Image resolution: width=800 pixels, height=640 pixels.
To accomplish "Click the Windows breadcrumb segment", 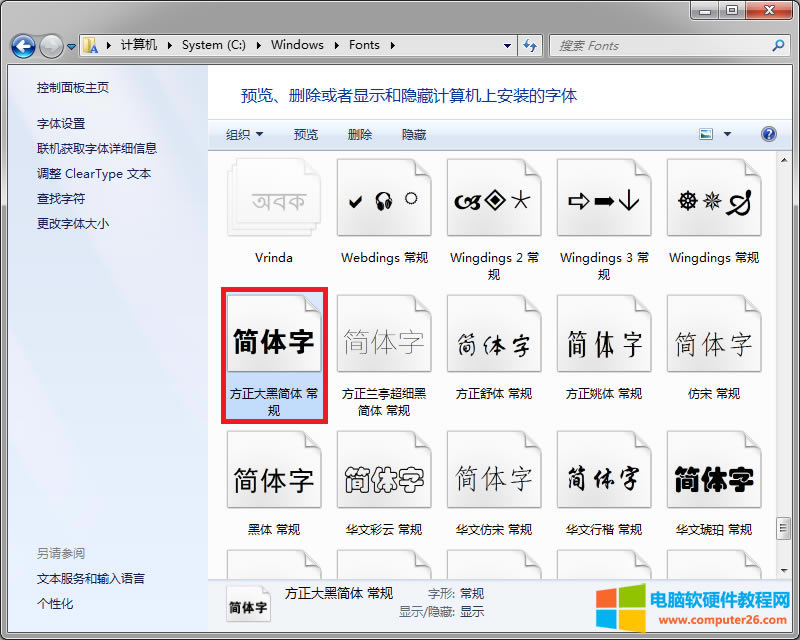I will 297,45.
